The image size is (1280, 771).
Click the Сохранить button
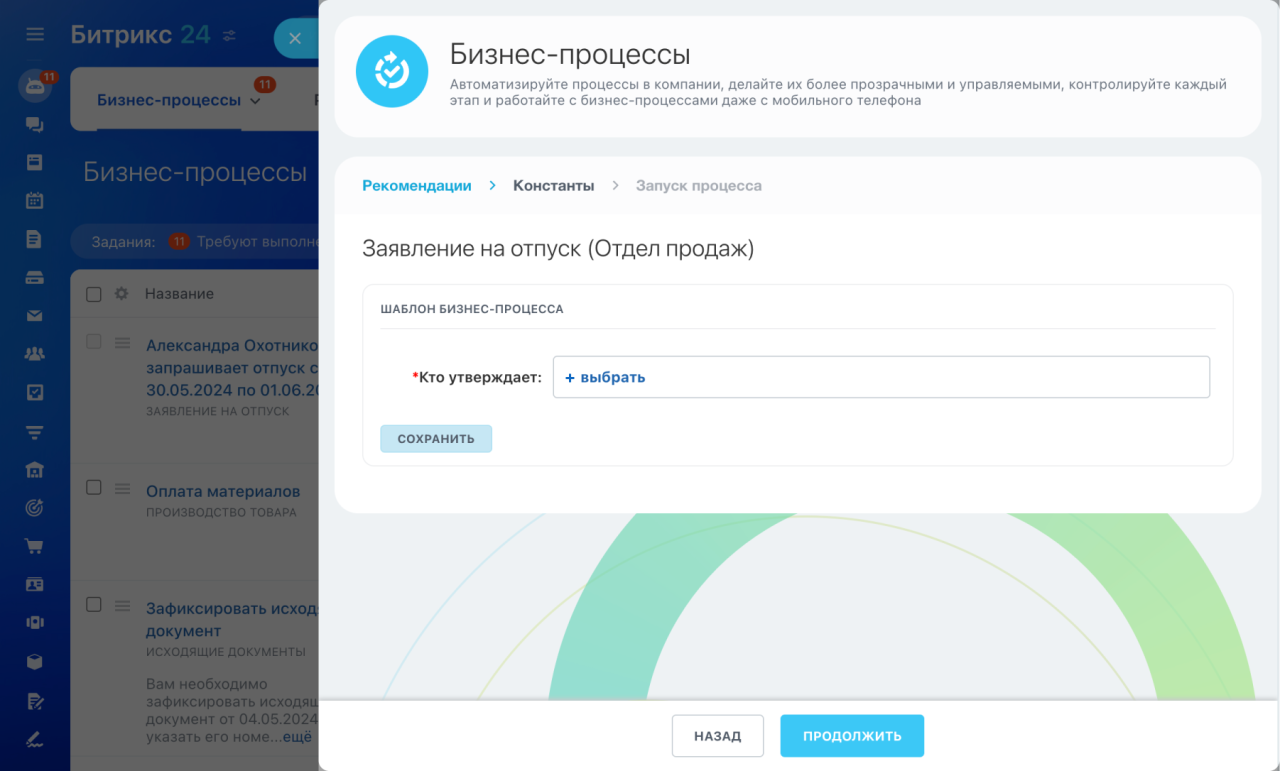tap(436, 439)
